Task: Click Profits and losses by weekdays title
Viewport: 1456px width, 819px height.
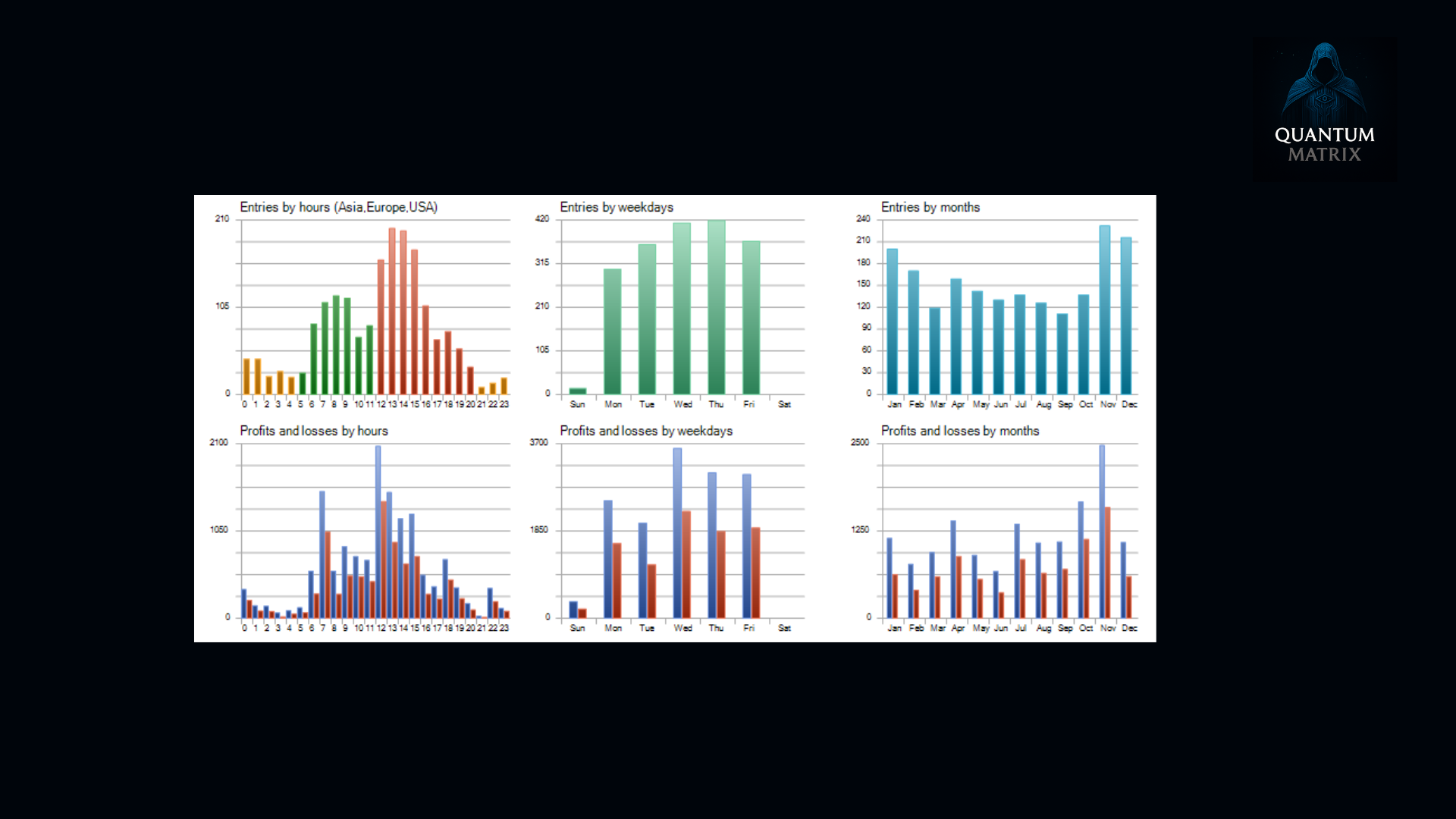Action: pos(645,431)
